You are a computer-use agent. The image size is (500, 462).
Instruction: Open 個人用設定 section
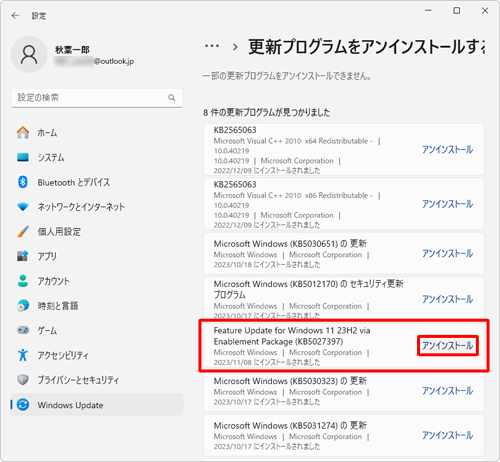coord(97,231)
